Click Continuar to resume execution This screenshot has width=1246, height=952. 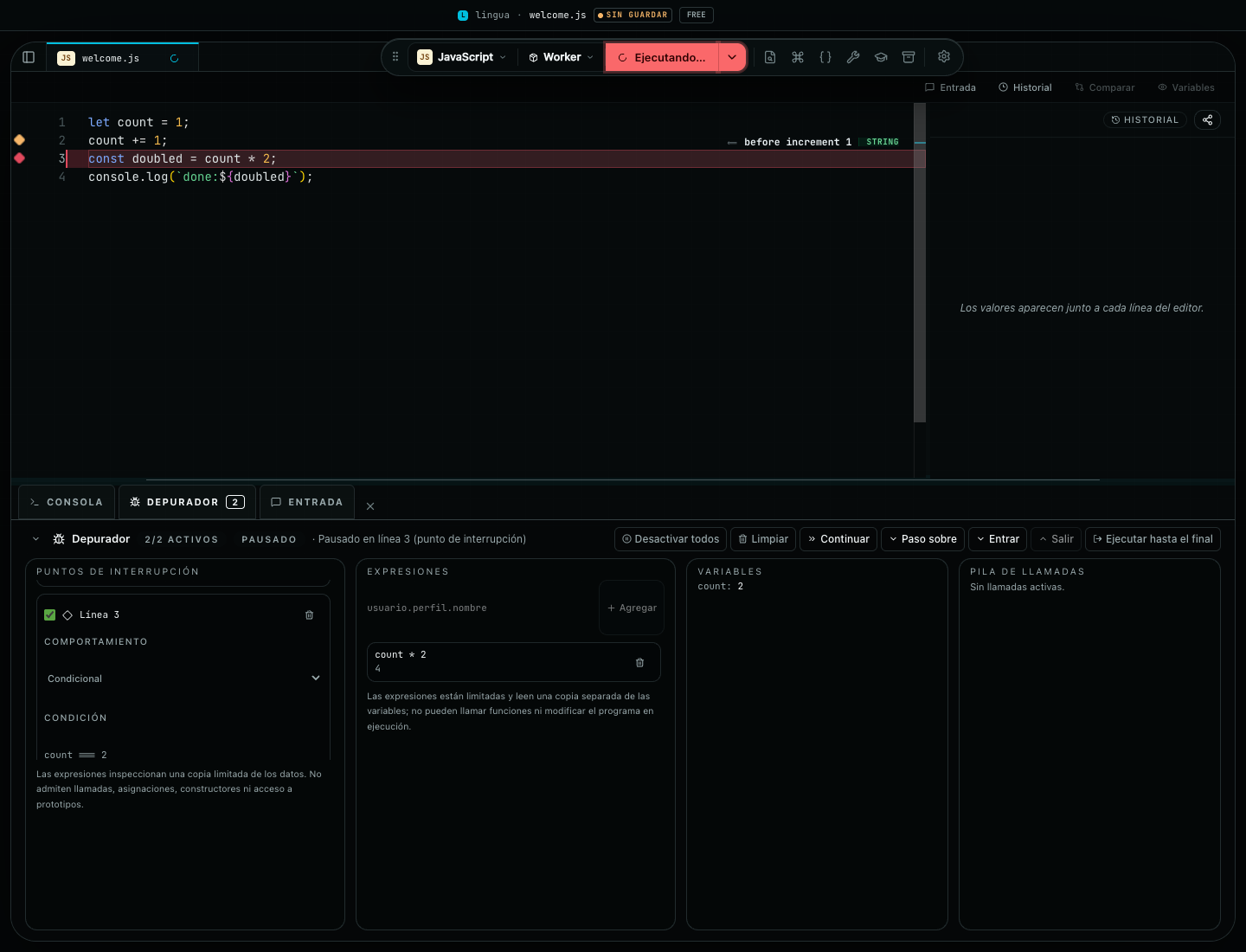pos(838,539)
